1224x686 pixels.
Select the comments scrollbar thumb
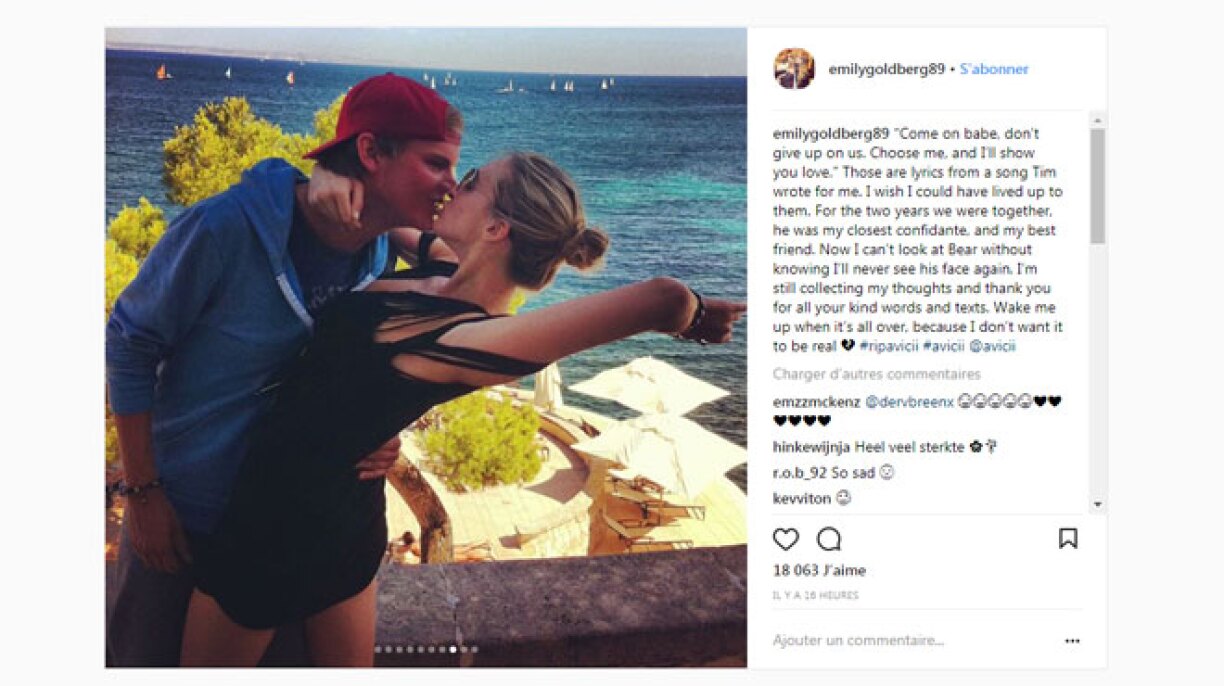pos(1097,186)
